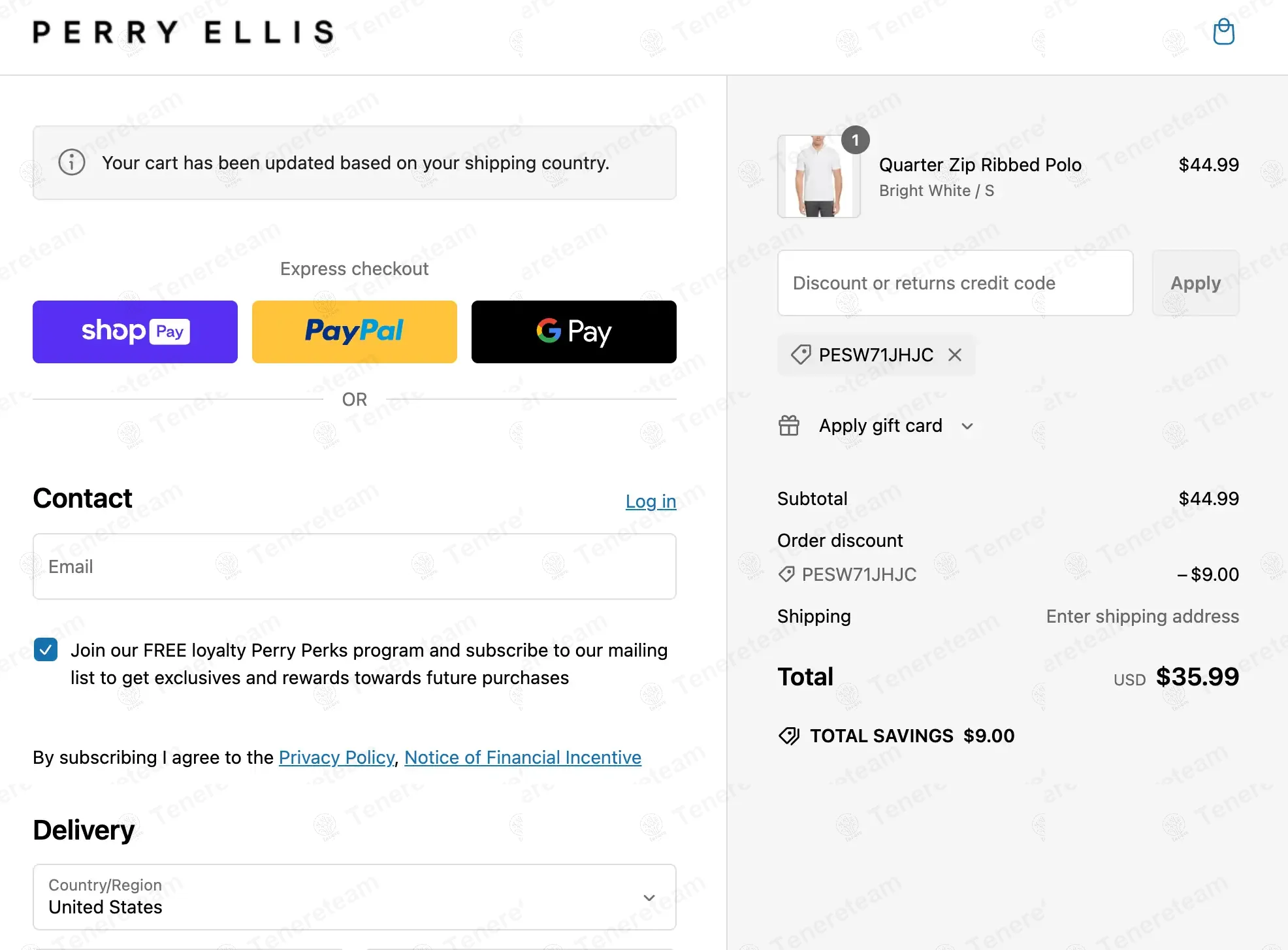1288x950 pixels.
Task: Click the Apply discount button
Action: (x=1195, y=283)
